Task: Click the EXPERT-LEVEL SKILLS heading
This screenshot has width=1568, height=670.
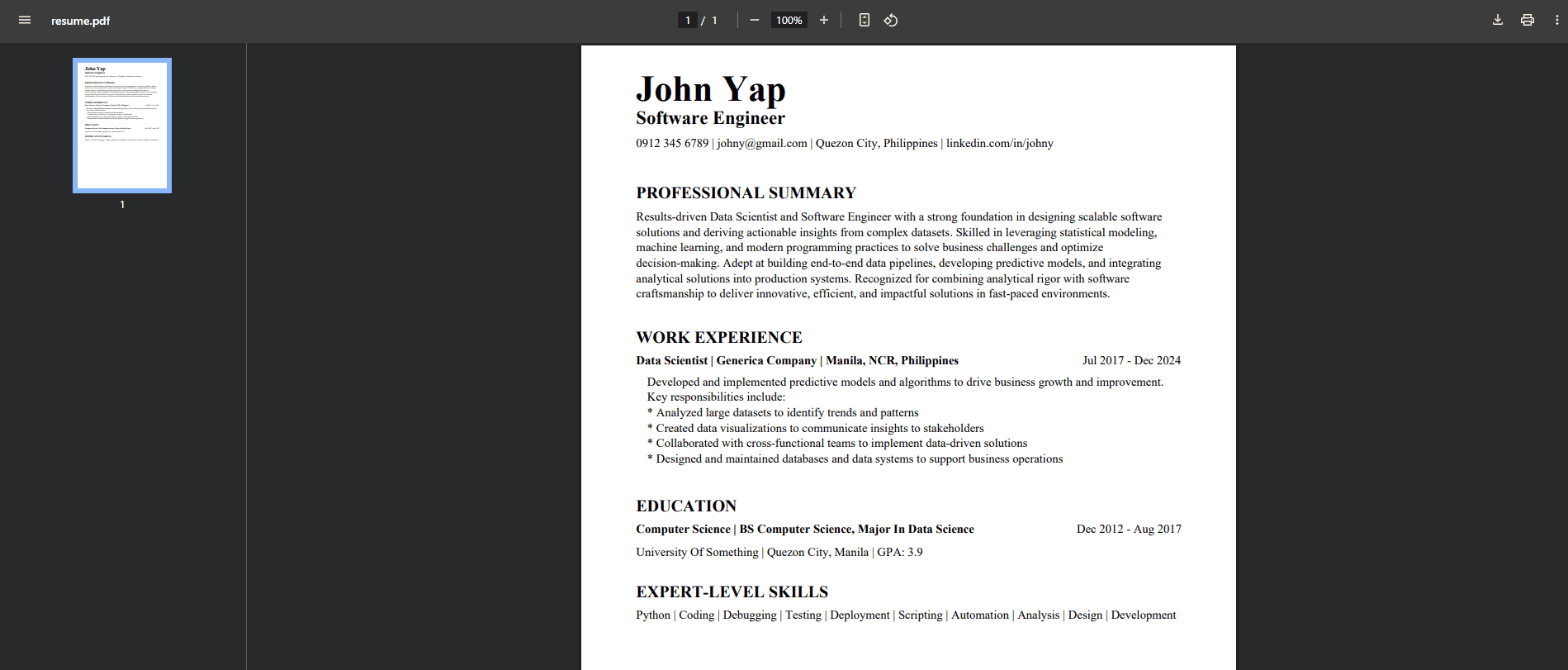Action: 732,592
